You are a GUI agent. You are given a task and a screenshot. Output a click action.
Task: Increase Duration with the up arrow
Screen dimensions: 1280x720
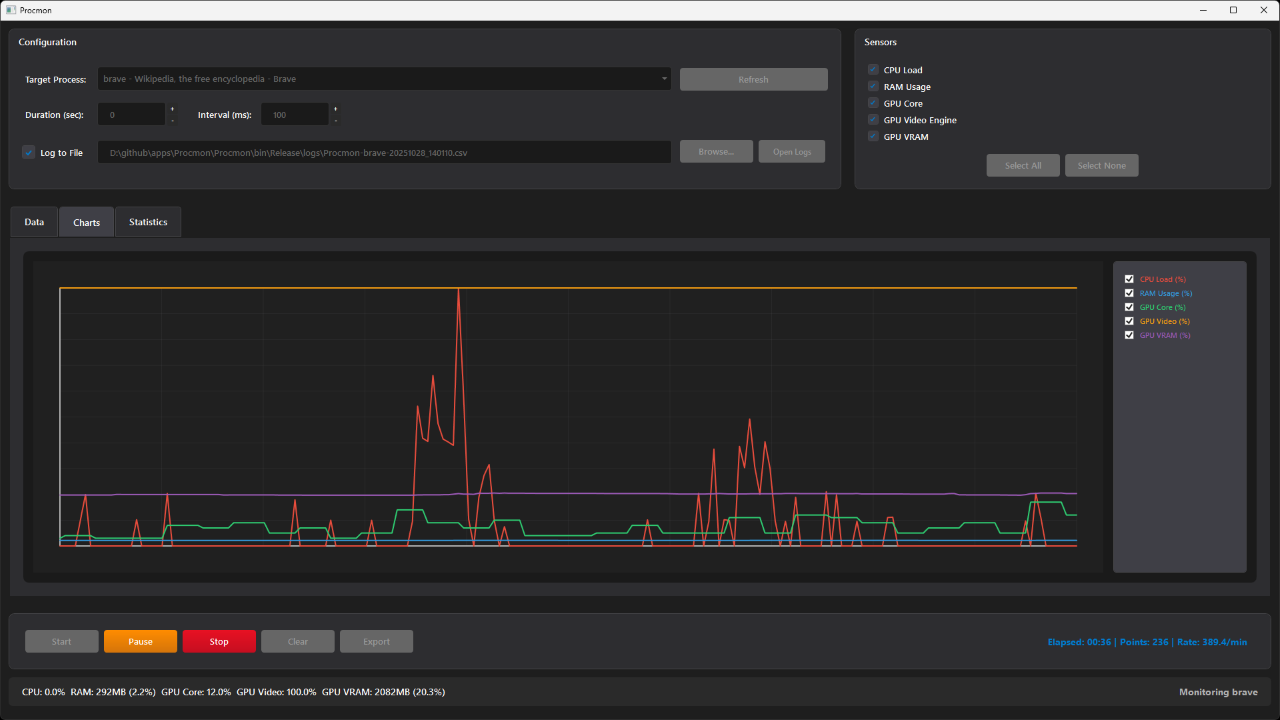tap(172, 109)
